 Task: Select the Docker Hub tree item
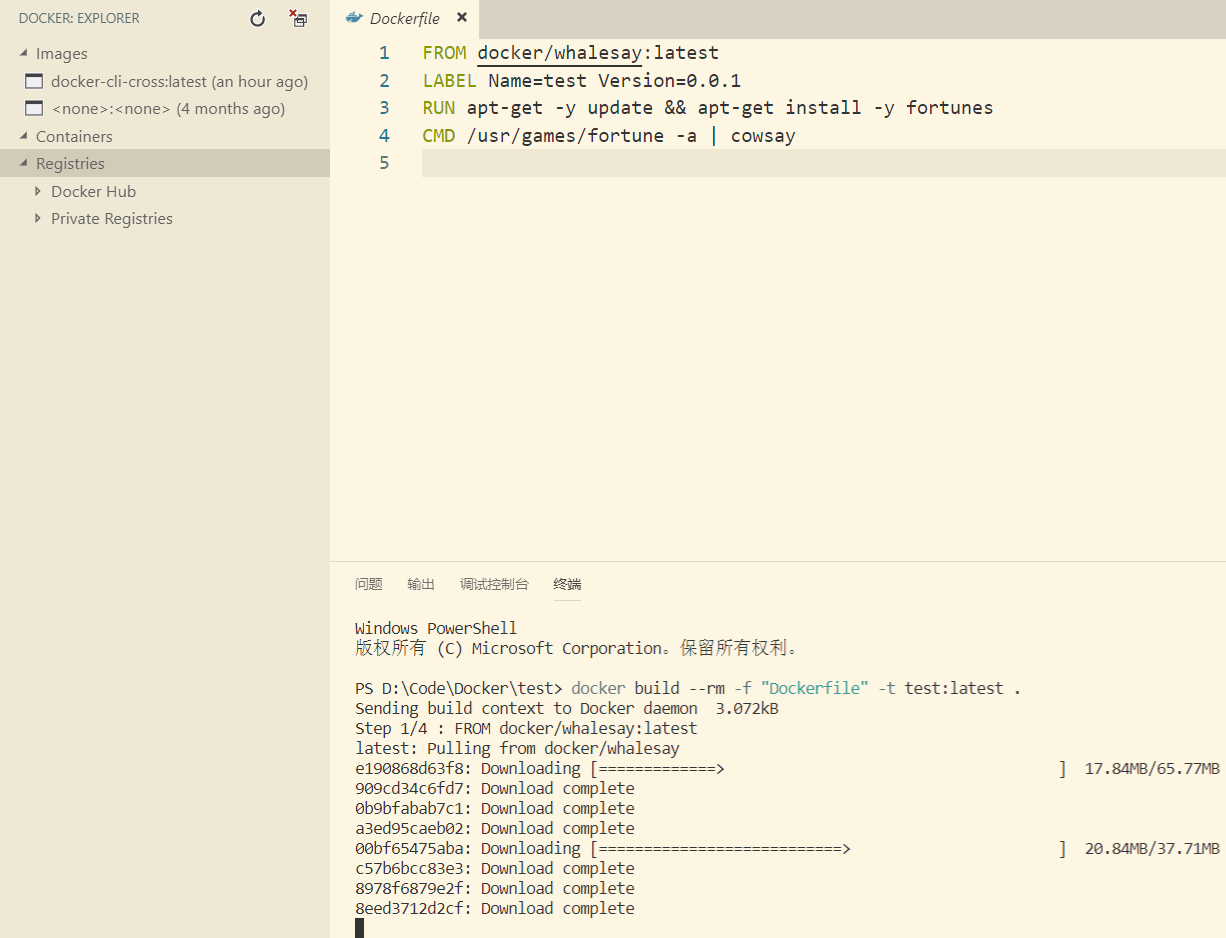tap(93, 191)
